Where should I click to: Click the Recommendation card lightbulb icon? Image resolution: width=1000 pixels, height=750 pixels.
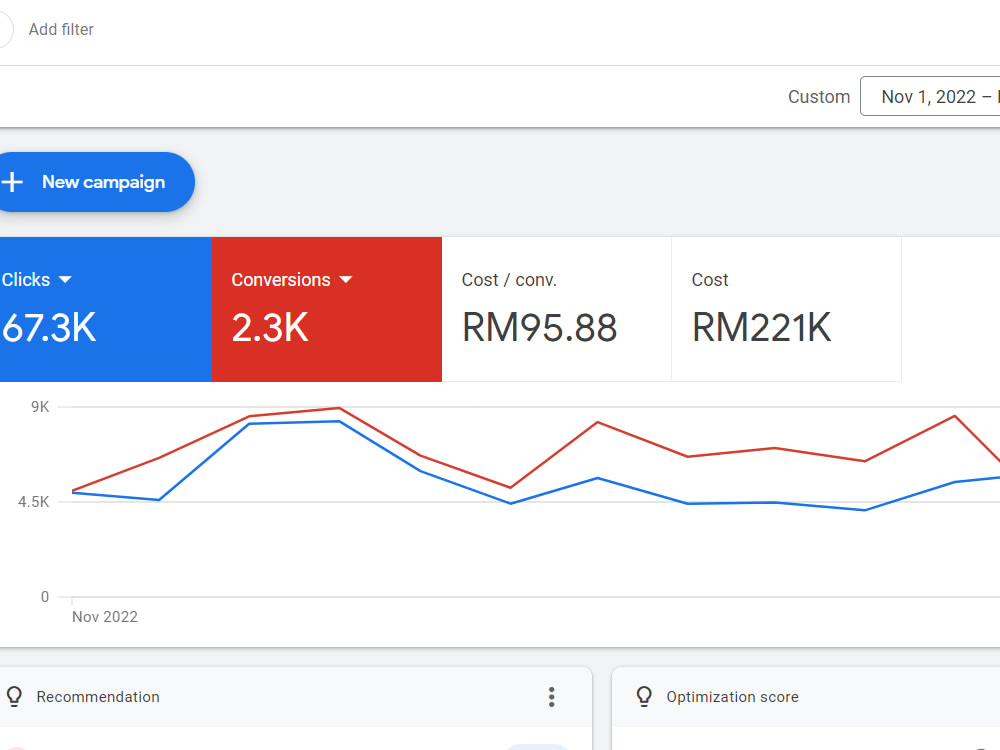(15, 697)
